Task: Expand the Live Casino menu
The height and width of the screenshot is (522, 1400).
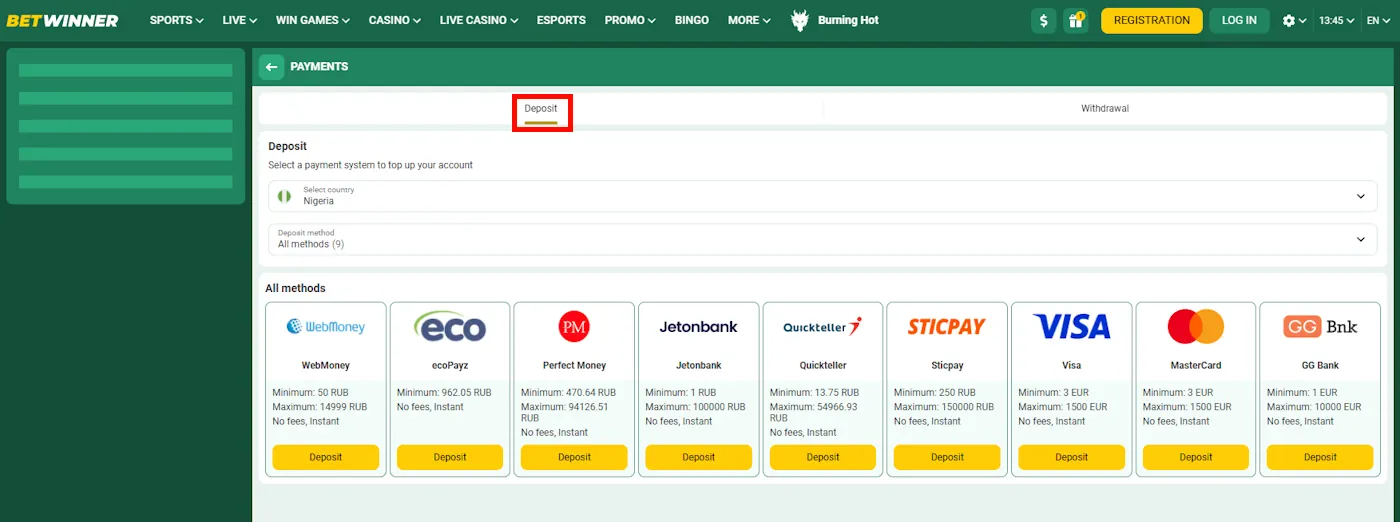Action: click(478, 20)
